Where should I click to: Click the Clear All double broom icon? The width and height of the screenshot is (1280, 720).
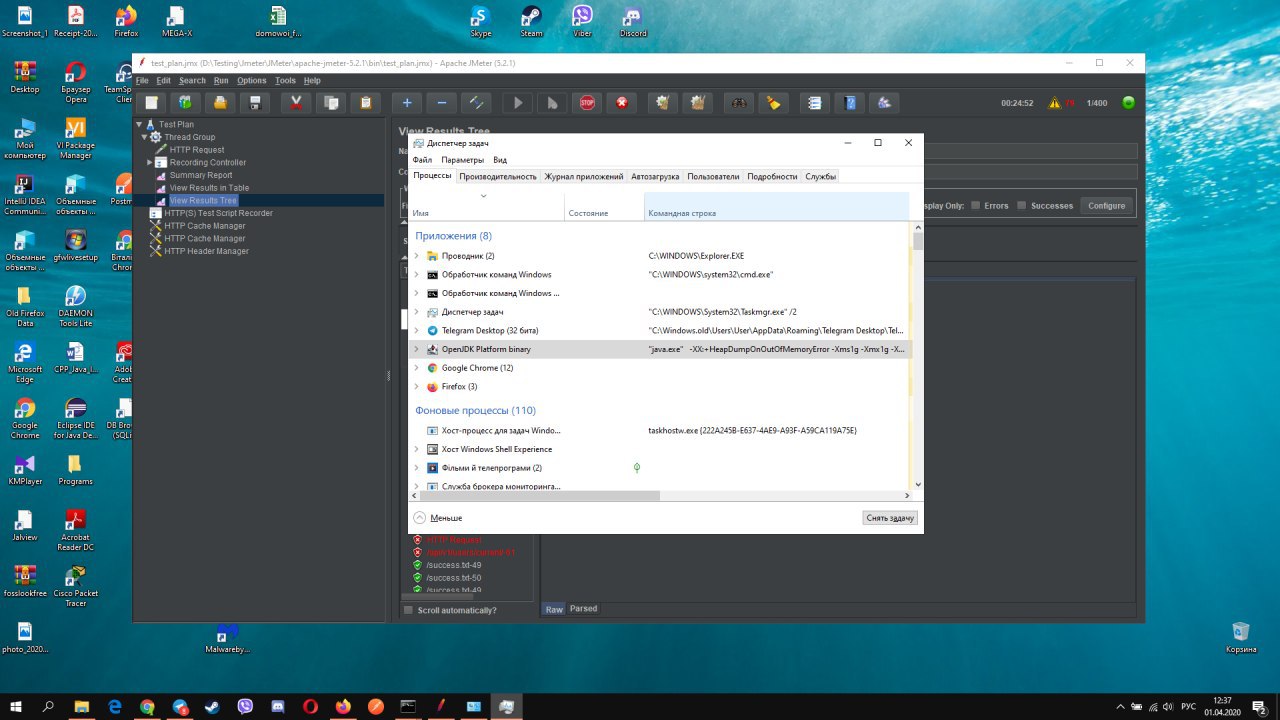697,102
